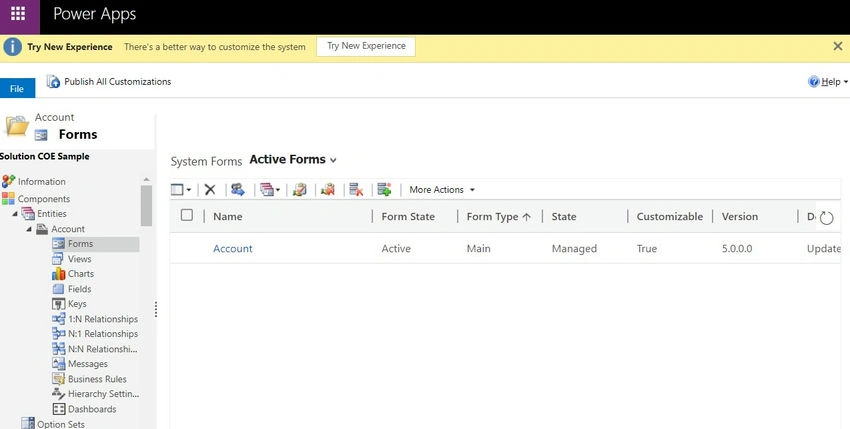Select Charts in the entity tree
The height and width of the screenshot is (429, 850).
pyautogui.click(x=81, y=274)
